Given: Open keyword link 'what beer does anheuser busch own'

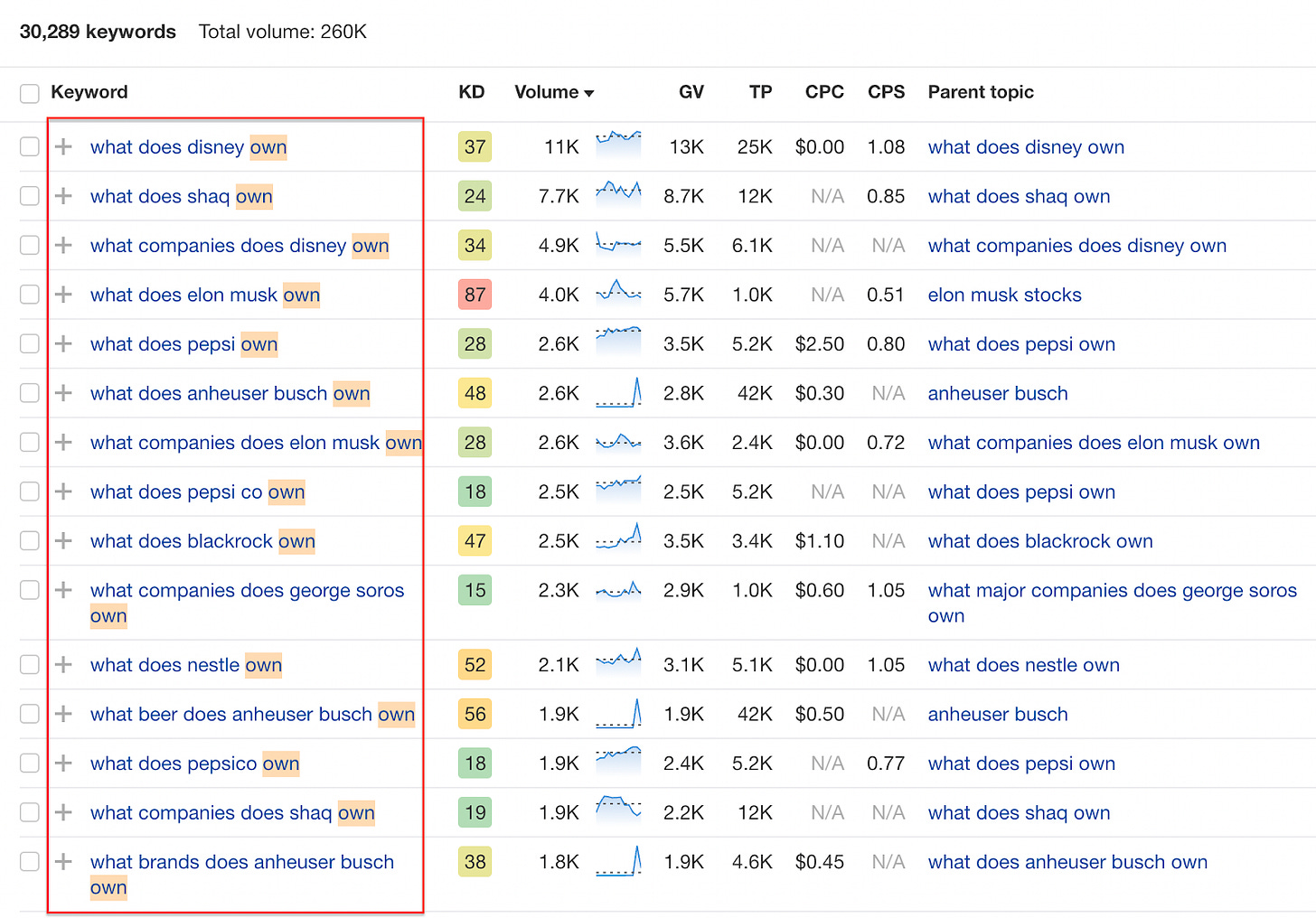Looking at the screenshot, I should coord(253,714).
